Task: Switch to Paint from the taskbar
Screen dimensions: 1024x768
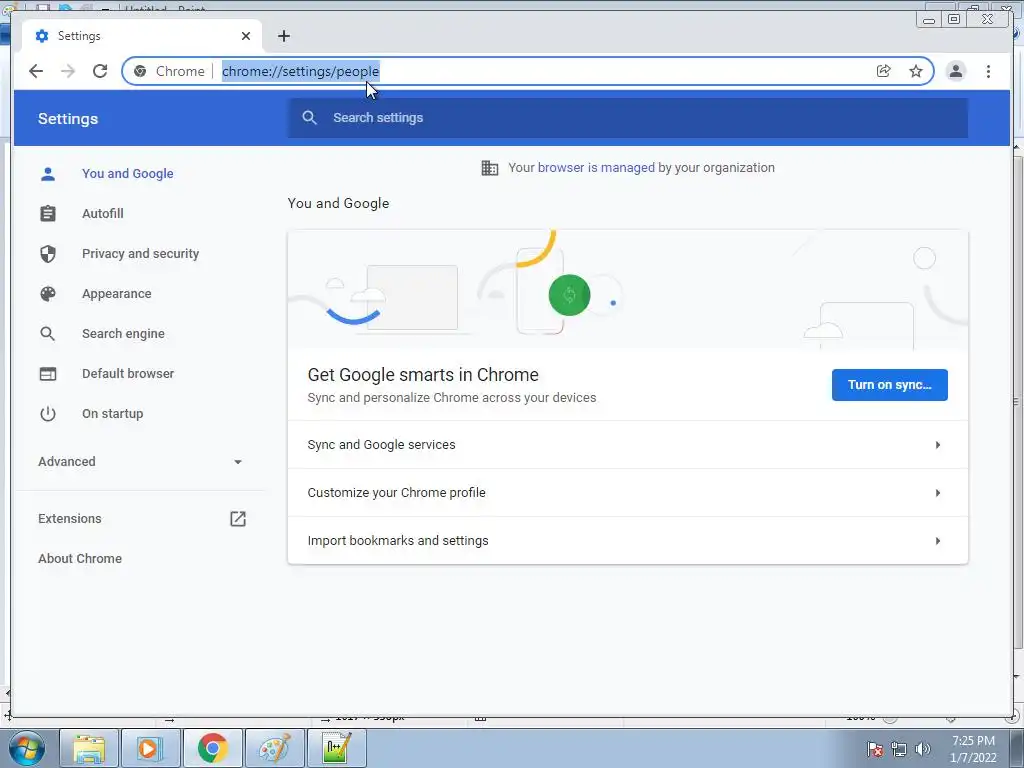Action: click(x=275, y=748)
